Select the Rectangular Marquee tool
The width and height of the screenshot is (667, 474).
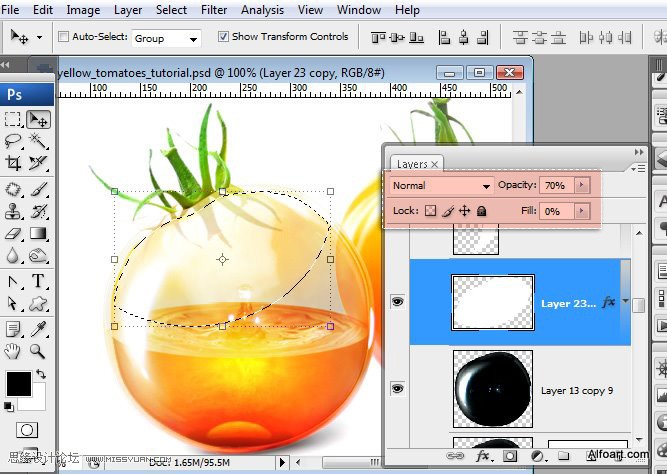pyautogui.click(x=13, y=119)
